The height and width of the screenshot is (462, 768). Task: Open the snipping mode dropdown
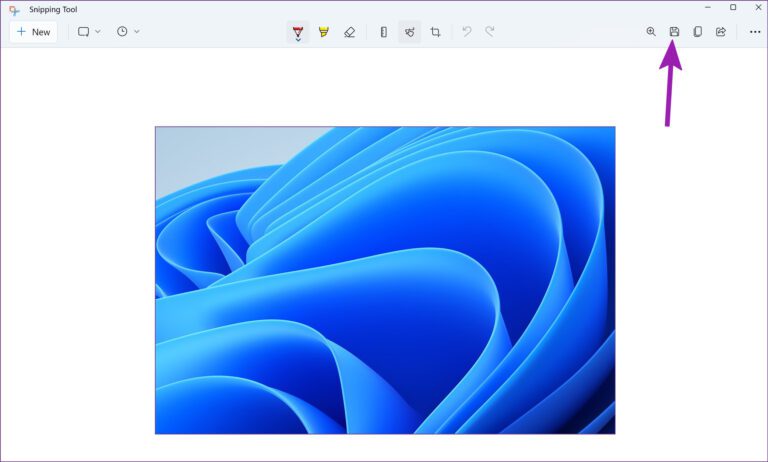pos(89,32)
